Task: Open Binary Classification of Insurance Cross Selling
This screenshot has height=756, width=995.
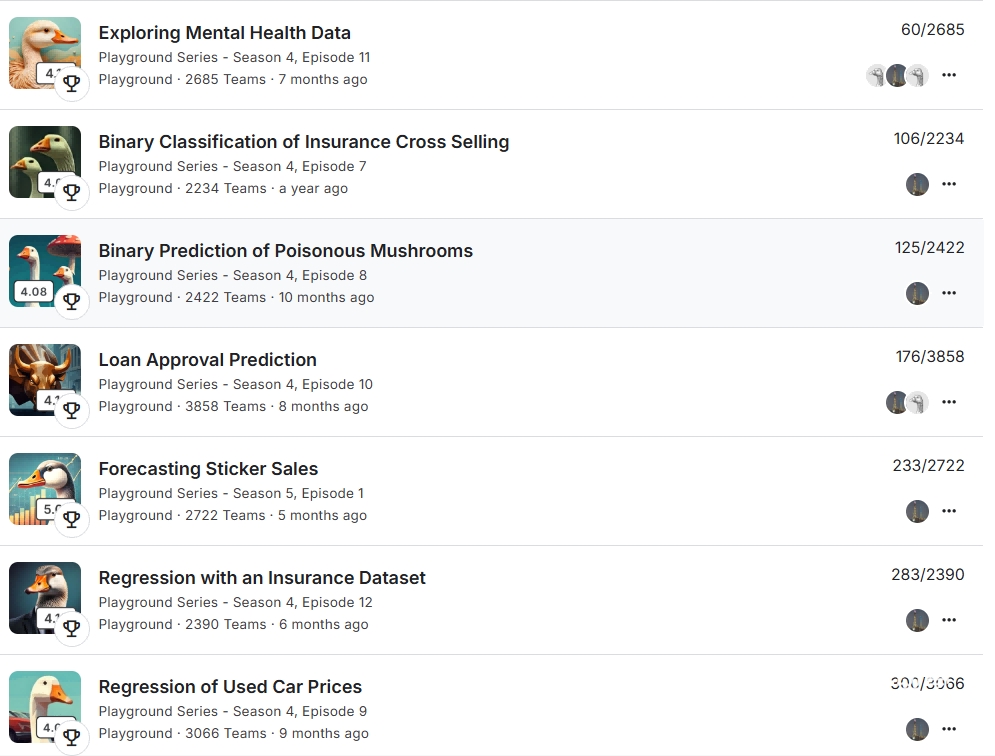Action: [x=303, y=142]
